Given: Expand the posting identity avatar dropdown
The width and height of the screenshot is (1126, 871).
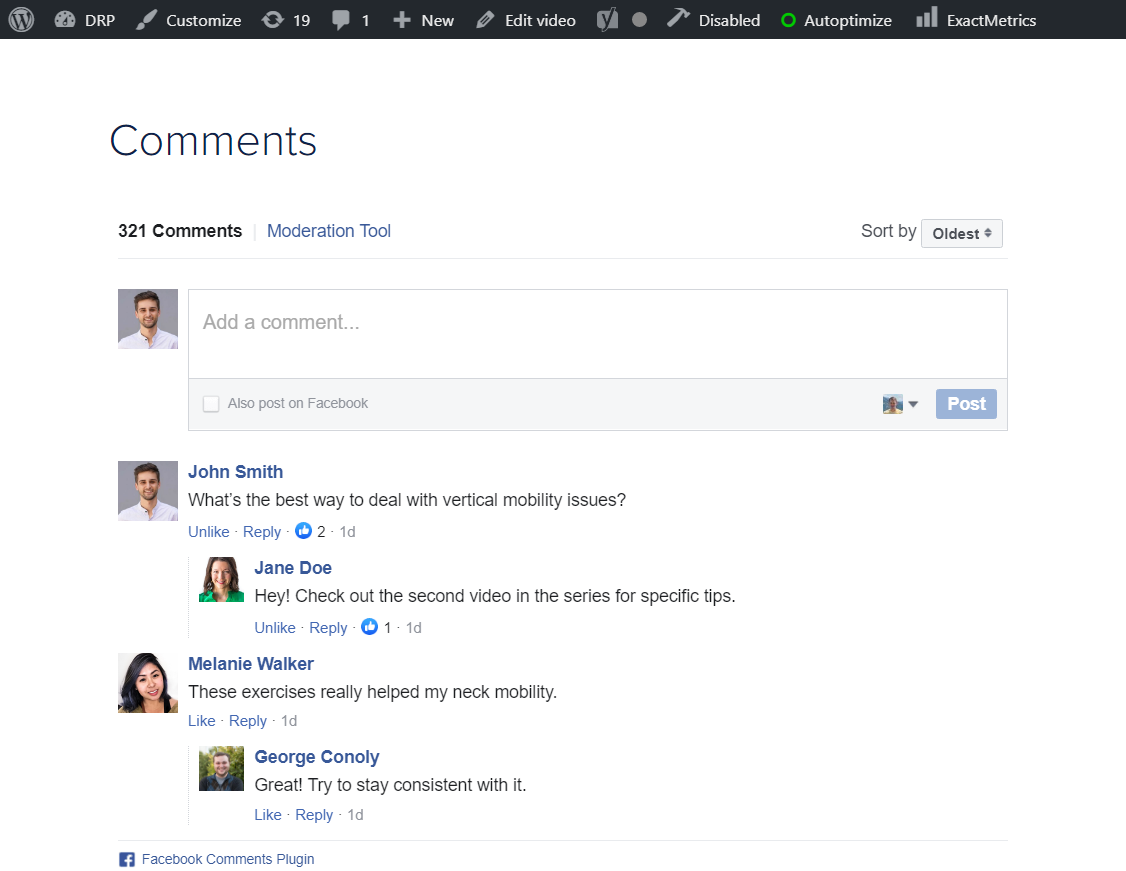Looking at the screenshot, I should click(901, 404).
